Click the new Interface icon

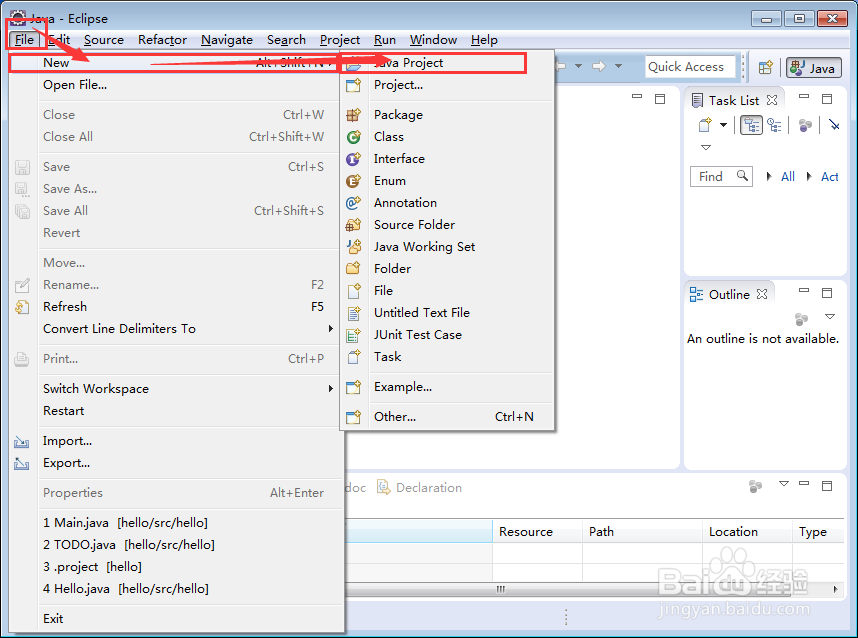353,159
